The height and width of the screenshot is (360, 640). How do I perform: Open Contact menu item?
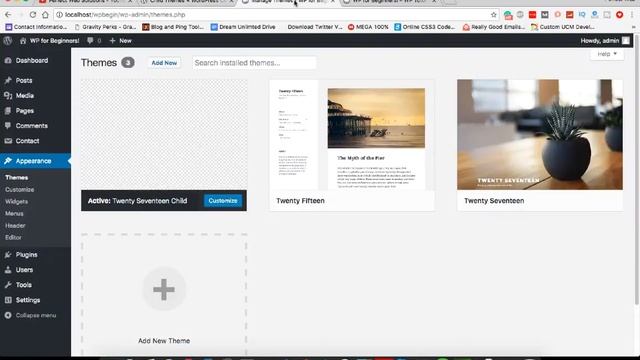point(27,141)
